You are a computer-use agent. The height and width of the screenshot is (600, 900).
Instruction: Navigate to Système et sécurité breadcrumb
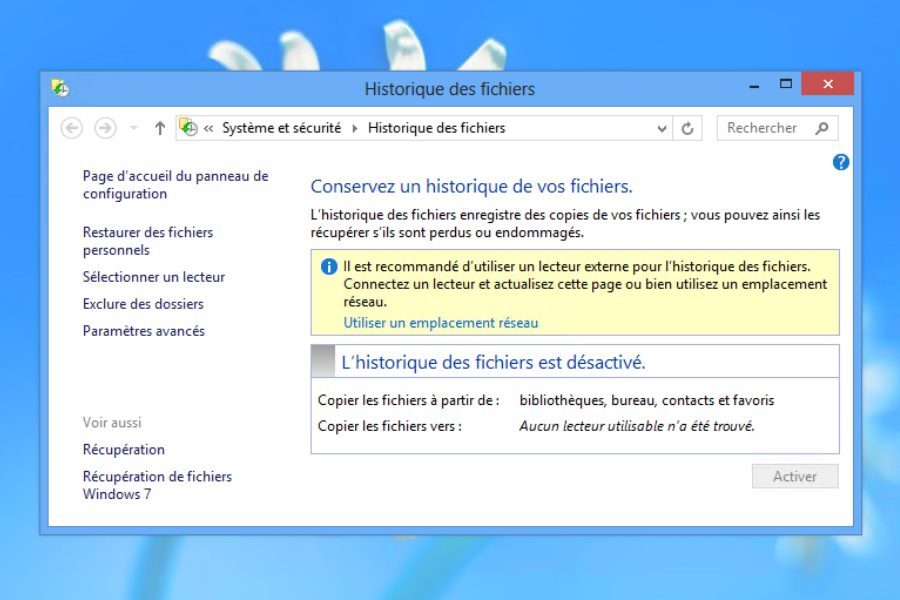[x=281, y=128]
